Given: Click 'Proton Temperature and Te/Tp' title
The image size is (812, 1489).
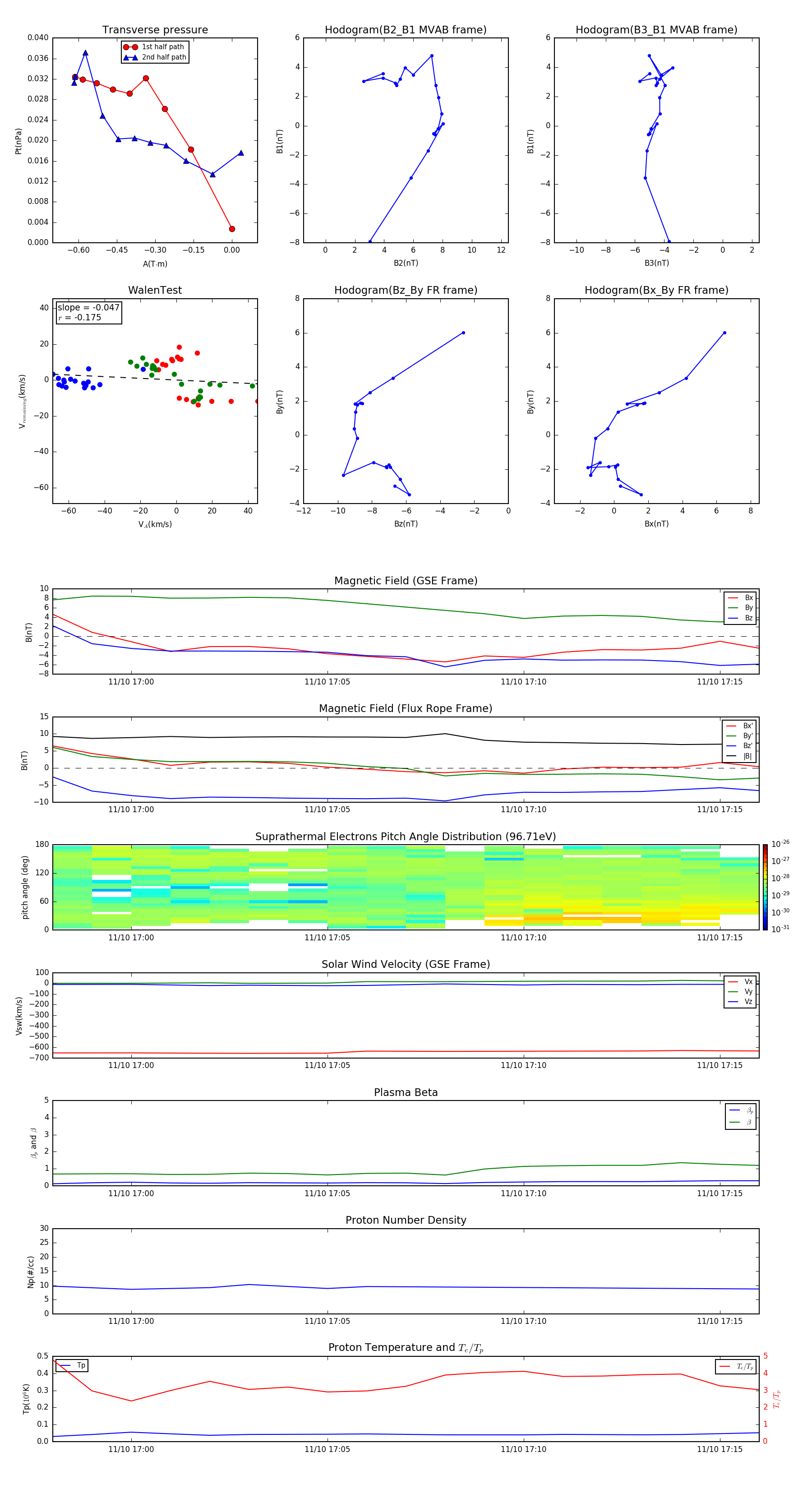Looking at the screenshot, I should pyautogui.click(x=406, y=1348).
